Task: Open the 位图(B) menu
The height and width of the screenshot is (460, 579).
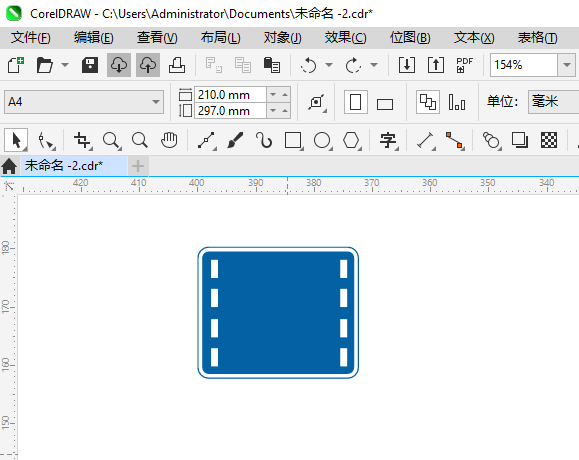Action: pos(410,38)
